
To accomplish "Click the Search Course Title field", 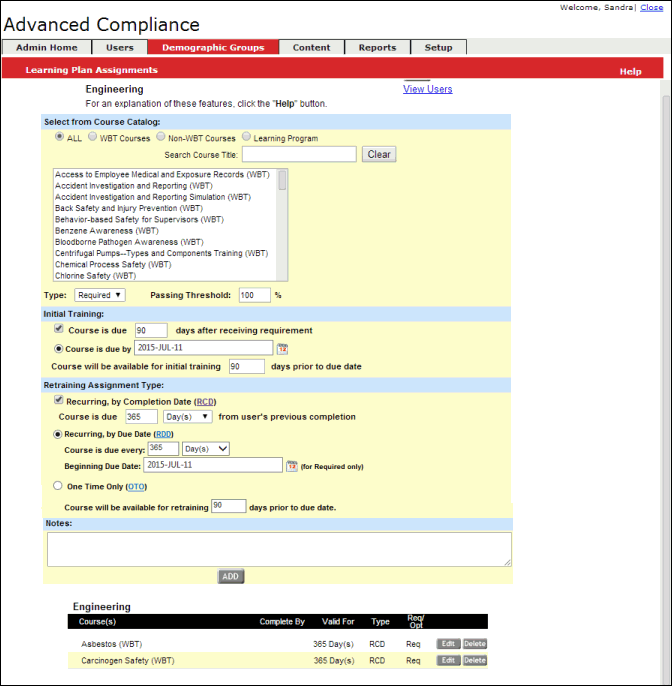I will 299,154.
